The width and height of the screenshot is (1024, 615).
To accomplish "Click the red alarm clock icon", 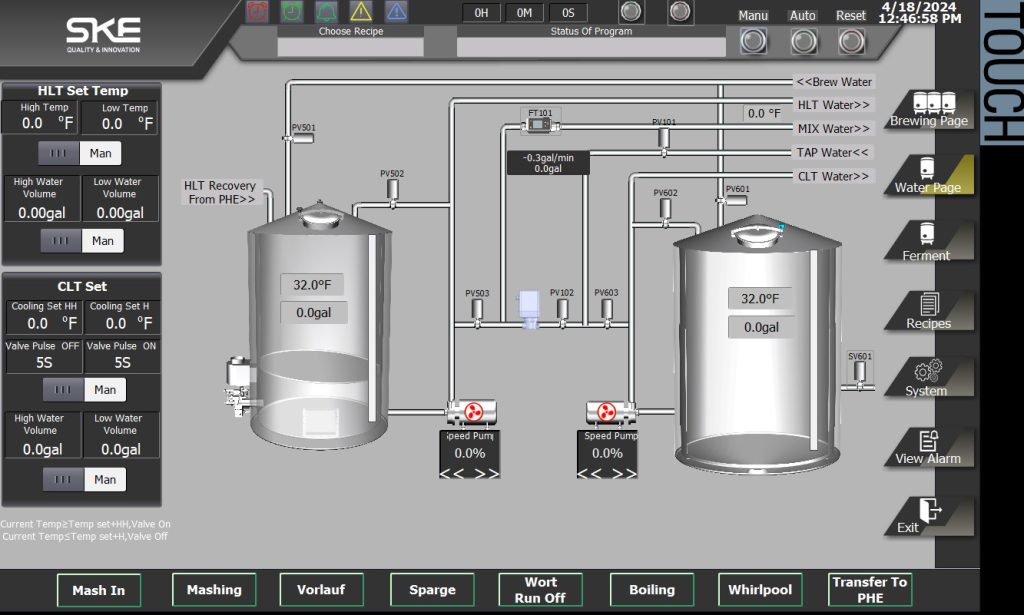I will pos(257,12).
